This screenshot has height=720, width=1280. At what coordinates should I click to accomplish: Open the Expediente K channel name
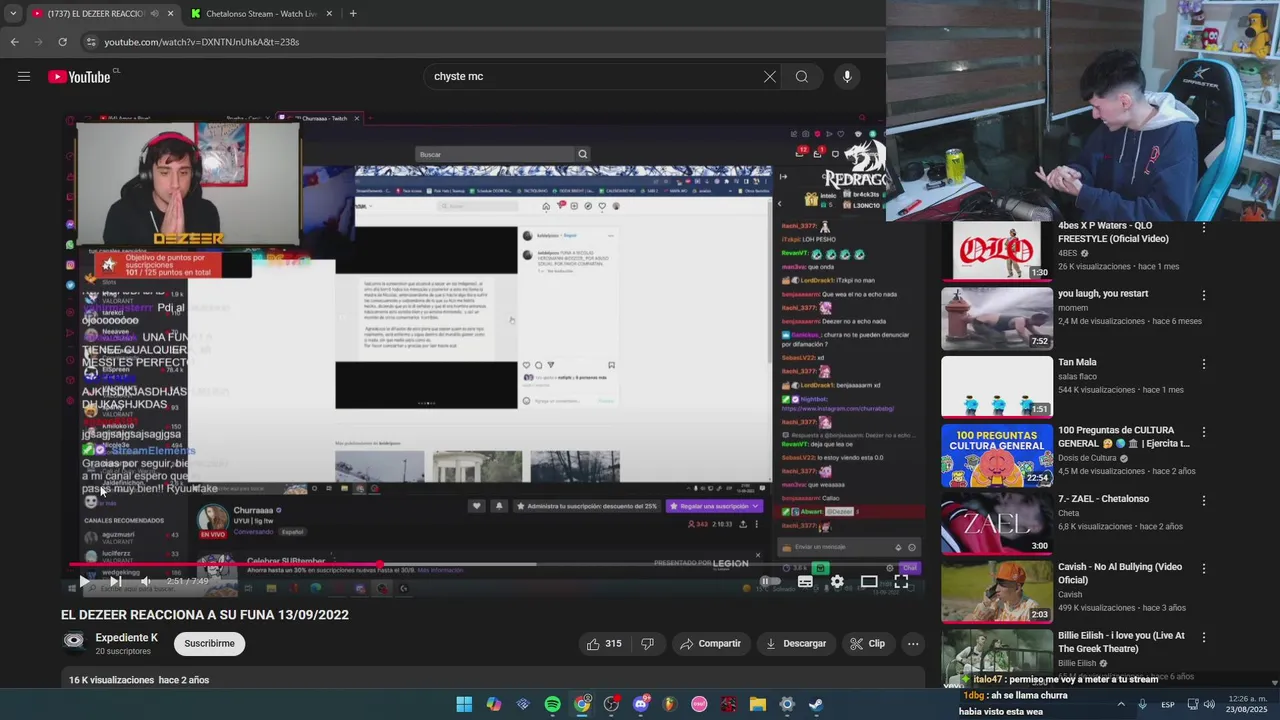tap(127, 638)
